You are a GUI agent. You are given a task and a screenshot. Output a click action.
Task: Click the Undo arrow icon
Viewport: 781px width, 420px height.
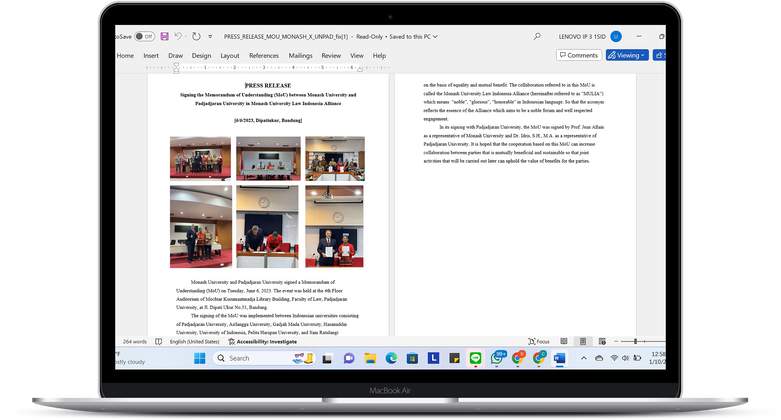[180, 36]
